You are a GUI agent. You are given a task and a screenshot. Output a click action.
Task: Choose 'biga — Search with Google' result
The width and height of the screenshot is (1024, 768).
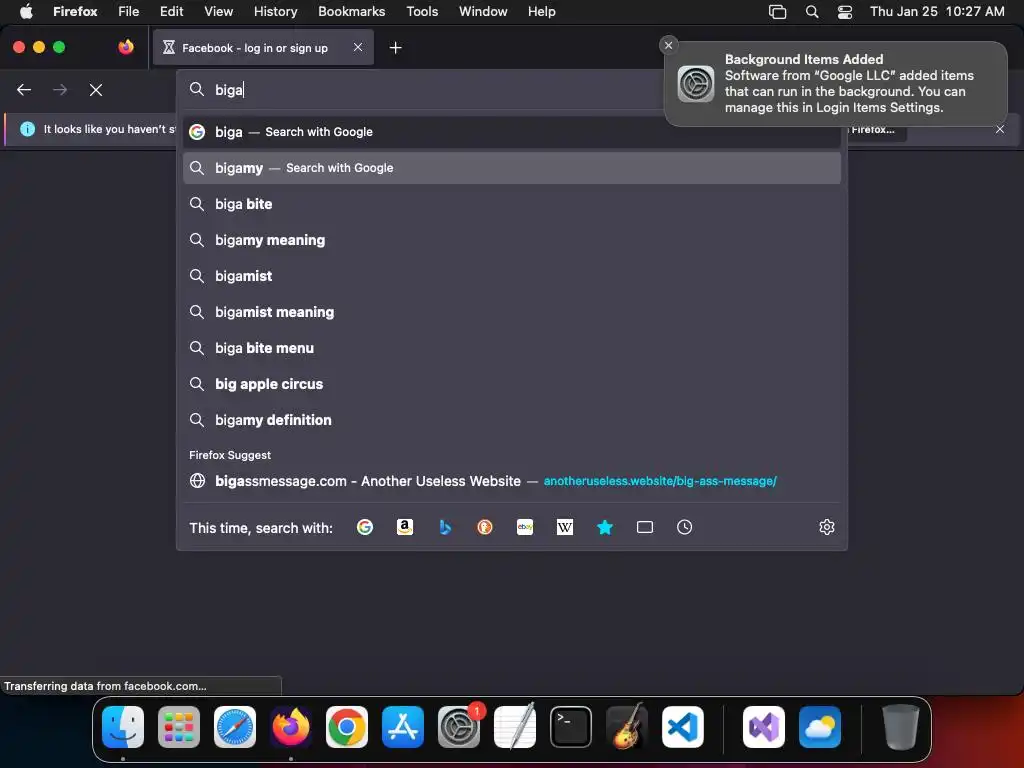(x=512, y=132)
